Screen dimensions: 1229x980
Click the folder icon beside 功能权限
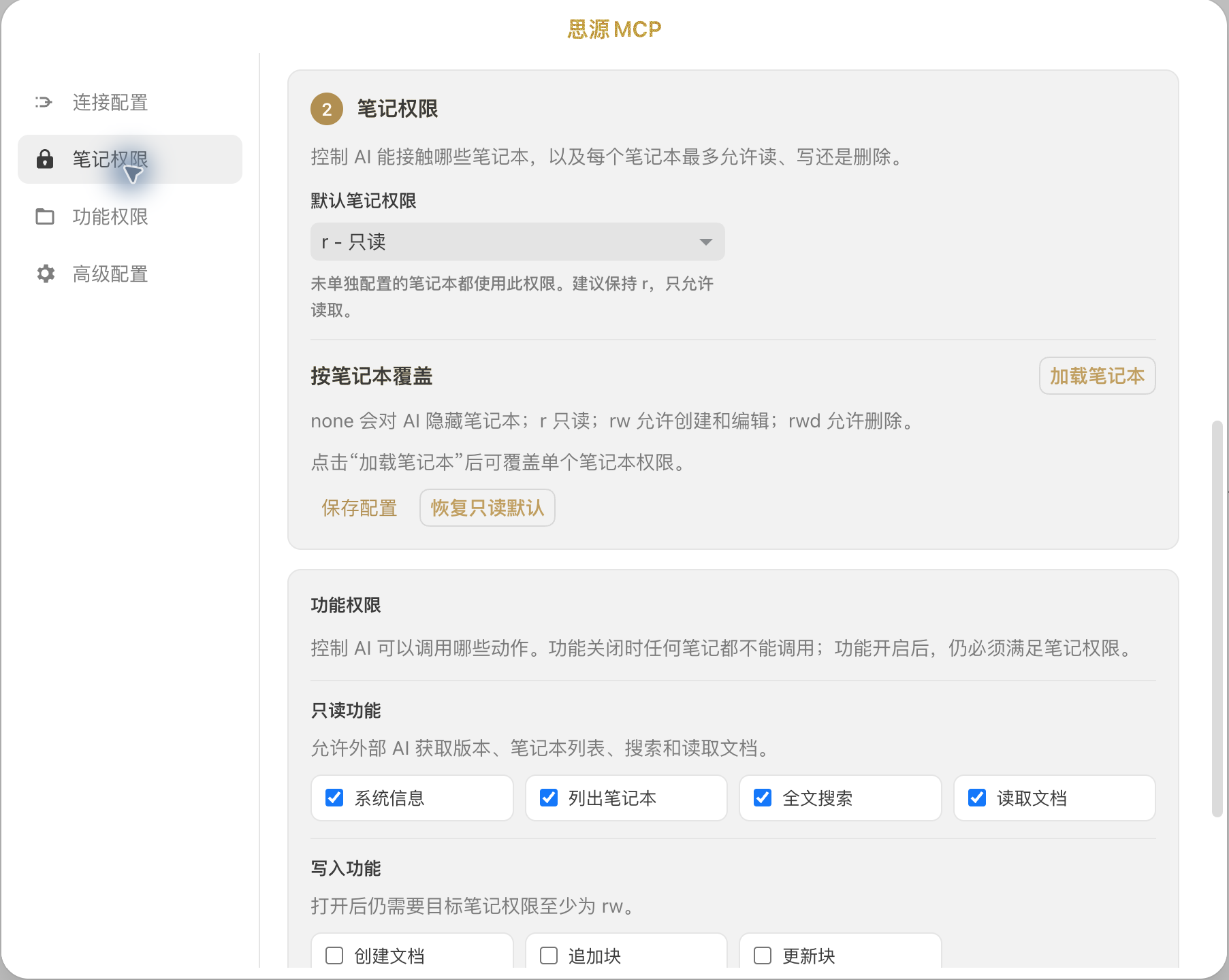click(45, 216)
